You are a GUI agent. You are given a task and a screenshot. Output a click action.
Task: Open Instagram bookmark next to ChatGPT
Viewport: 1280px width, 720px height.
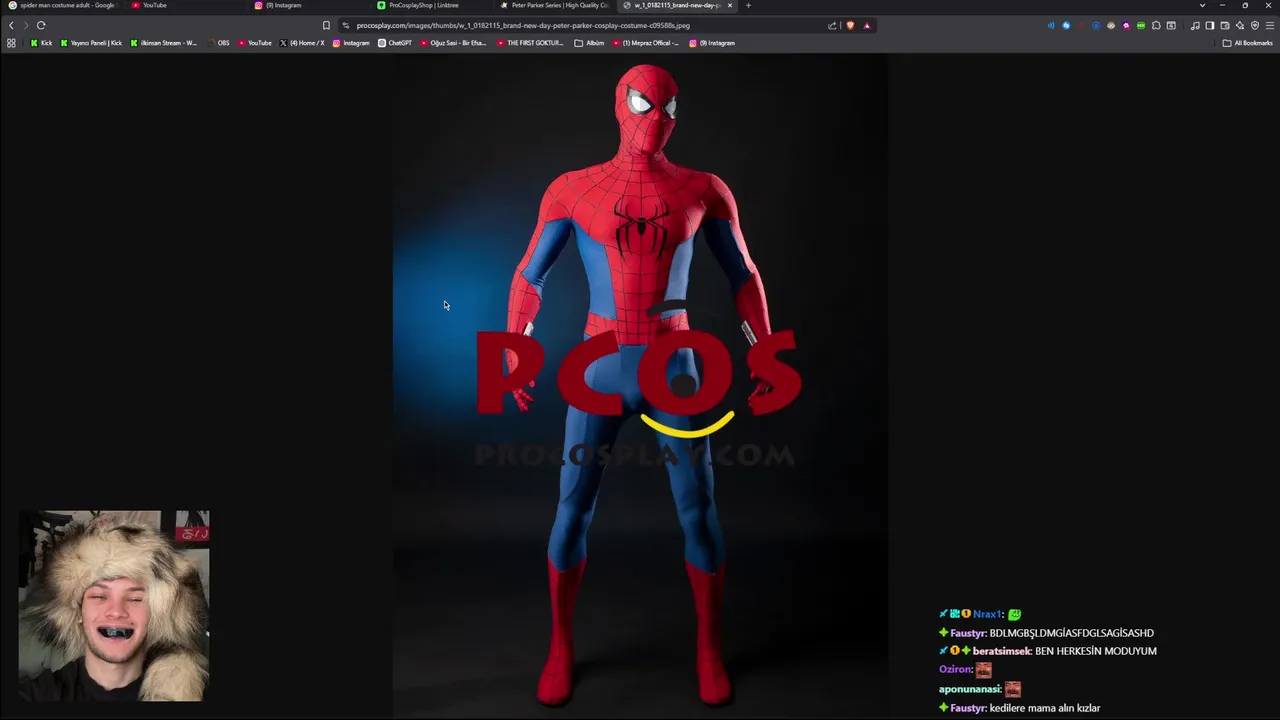351,43
